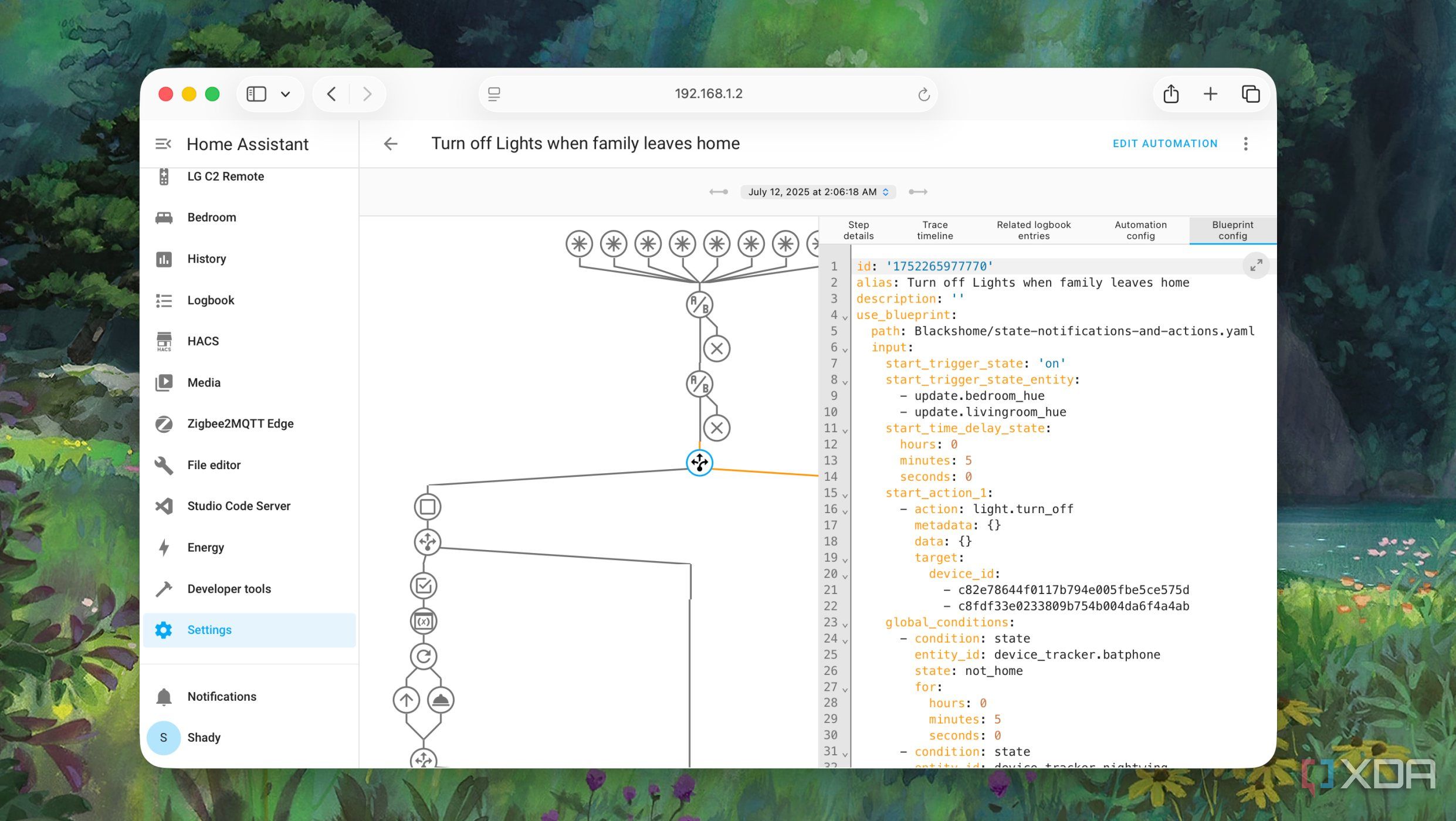Select the stop square node in graph
This screenshot has width=1456, height=821.
tap(428, 507)
